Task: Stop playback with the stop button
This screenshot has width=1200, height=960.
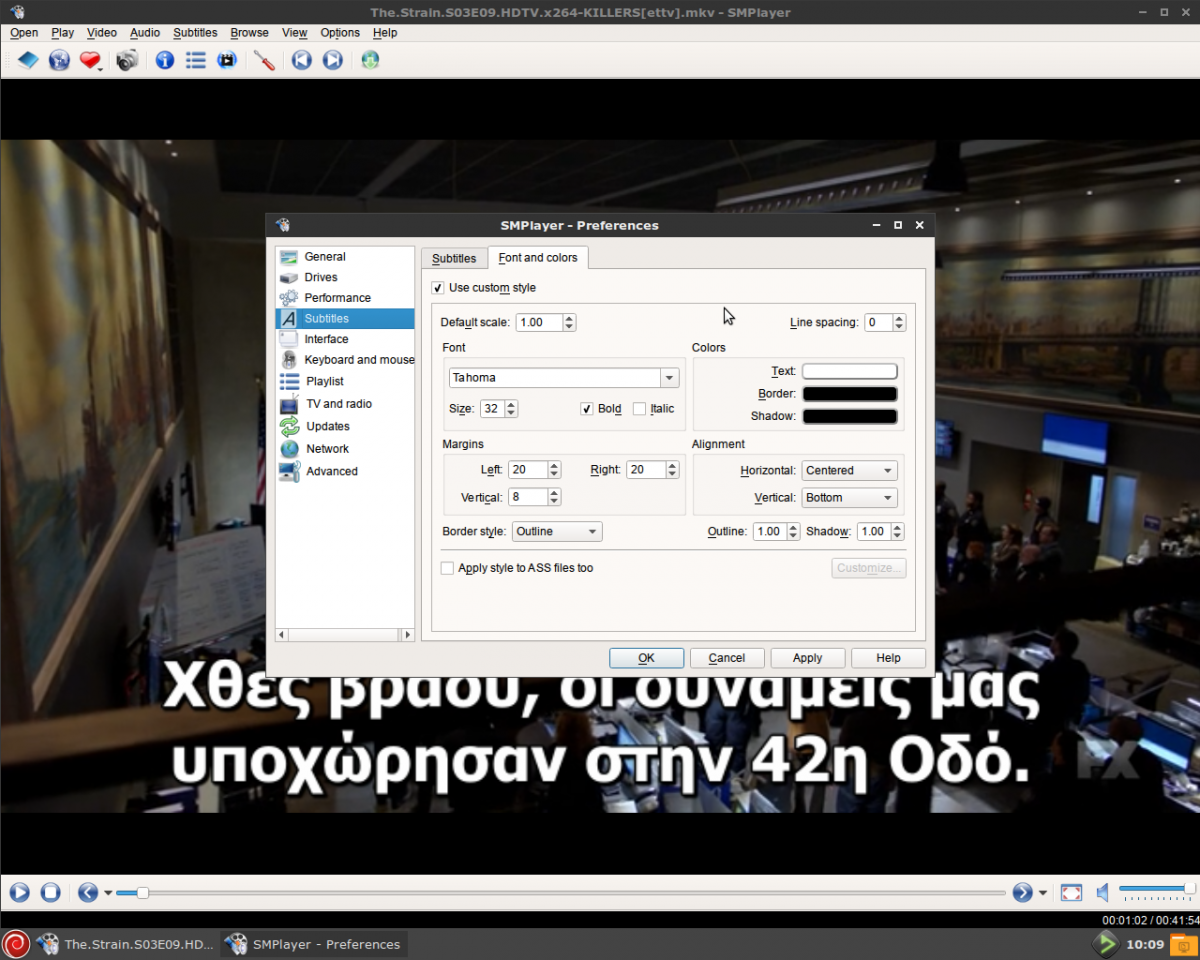Action: click(51, 892)
